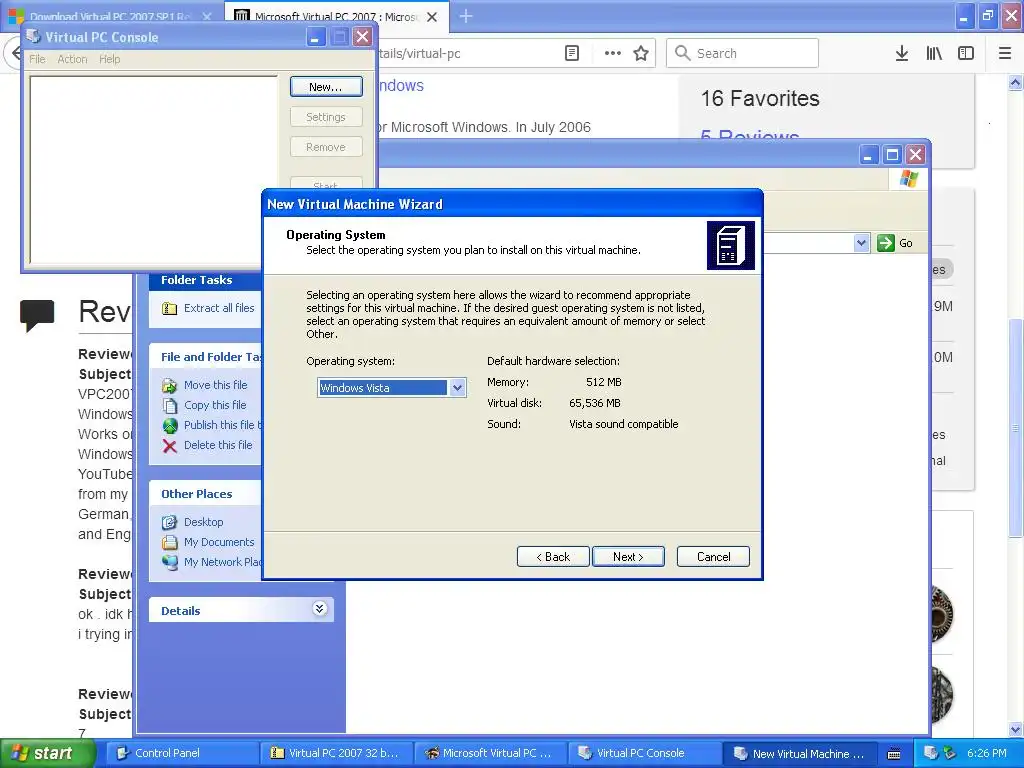Open Firefox downloads arrow icon
This screenshot has height=768, width=1024.
[x=901, y=54]
